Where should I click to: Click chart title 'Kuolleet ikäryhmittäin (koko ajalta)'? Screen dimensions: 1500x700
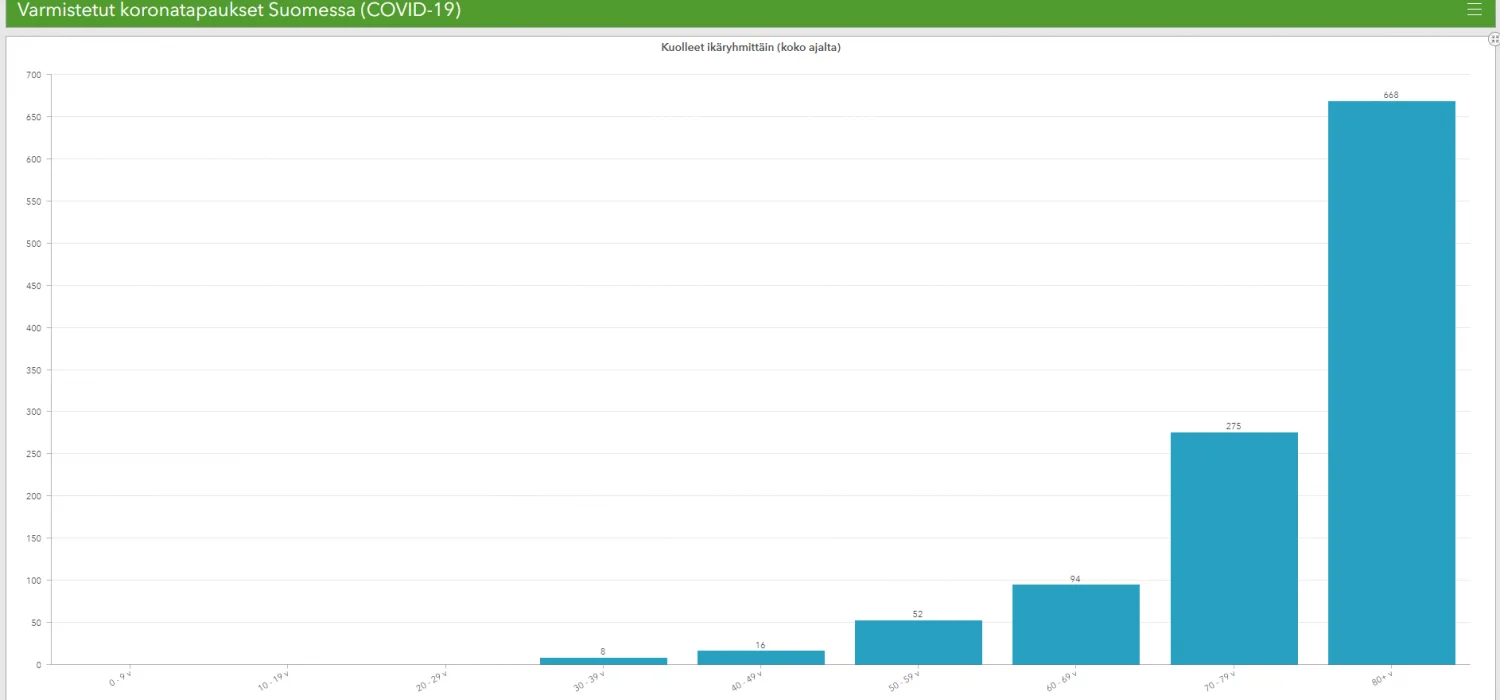(750, 47)
